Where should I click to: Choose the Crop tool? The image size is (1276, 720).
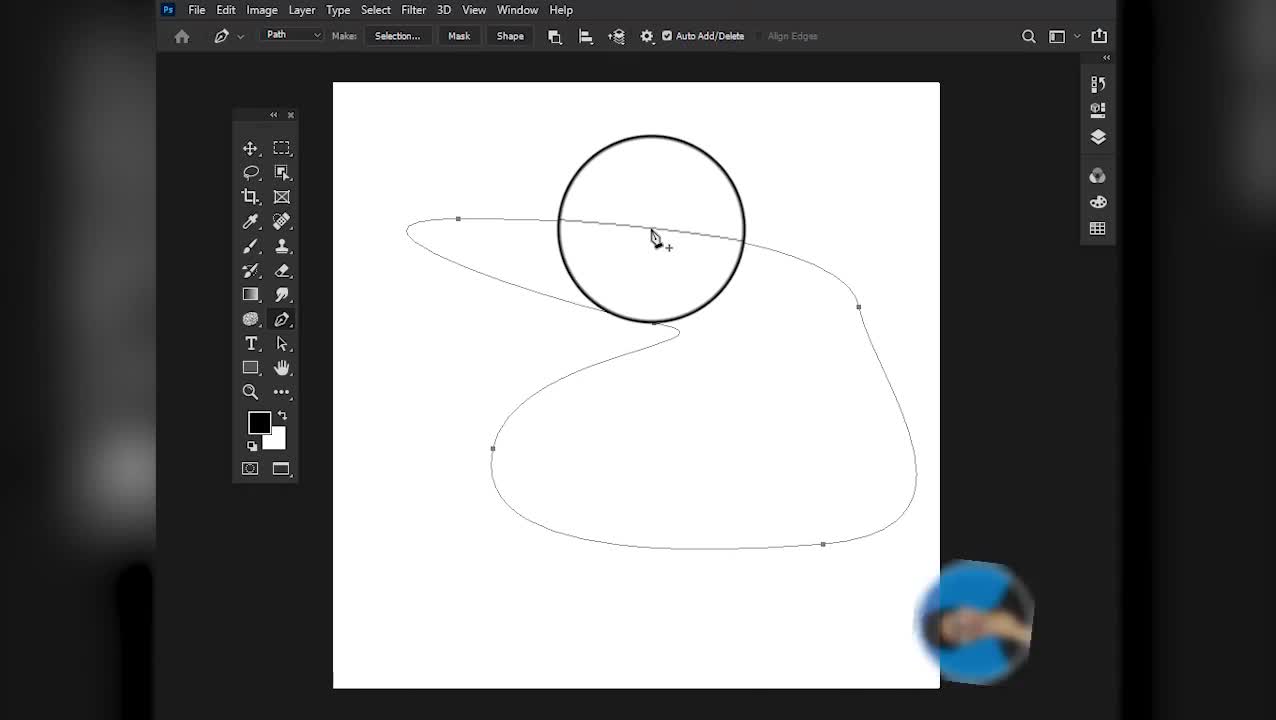[x=250, y=197]
